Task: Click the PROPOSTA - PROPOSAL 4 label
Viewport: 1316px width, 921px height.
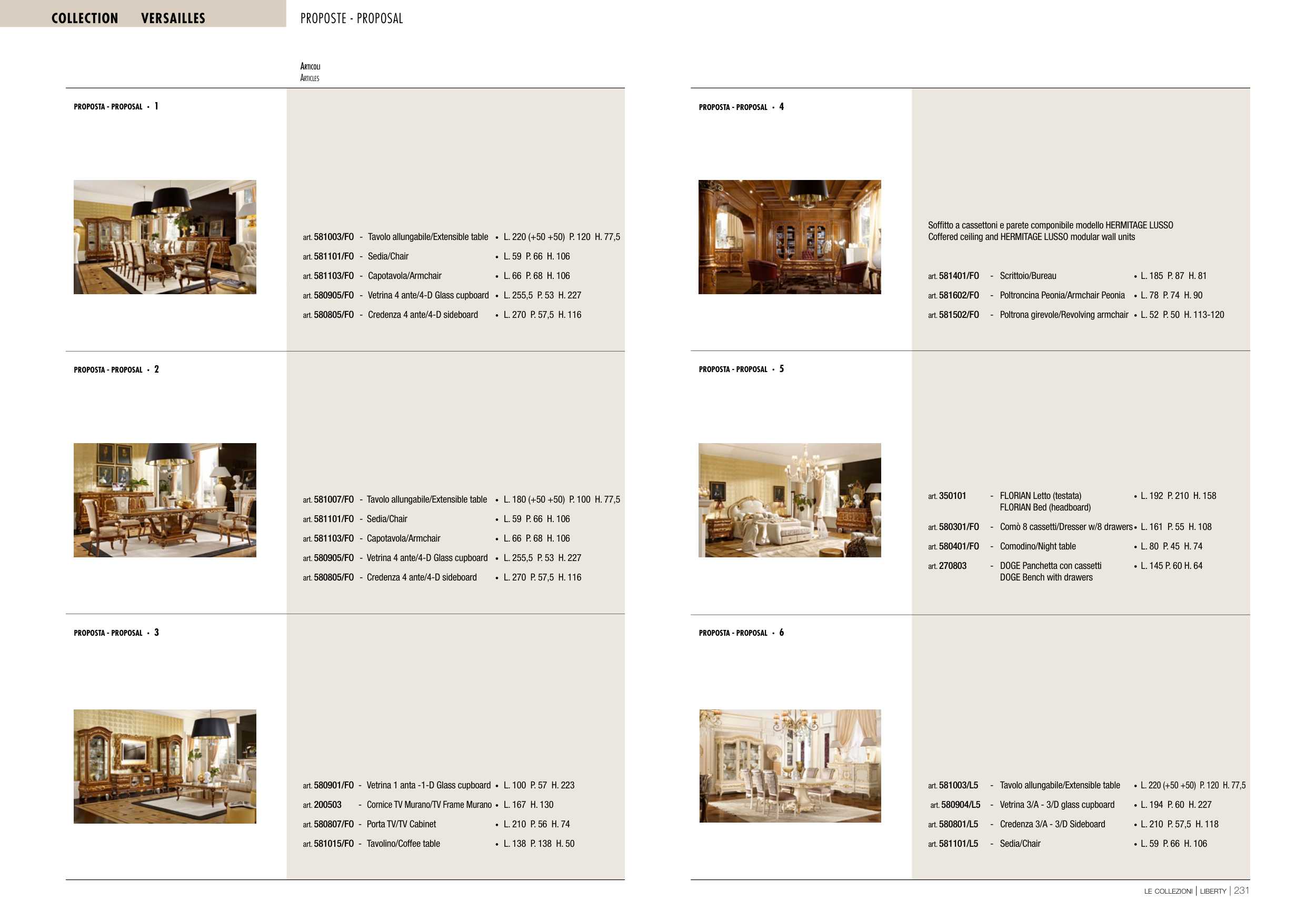Action: point(741,107)
